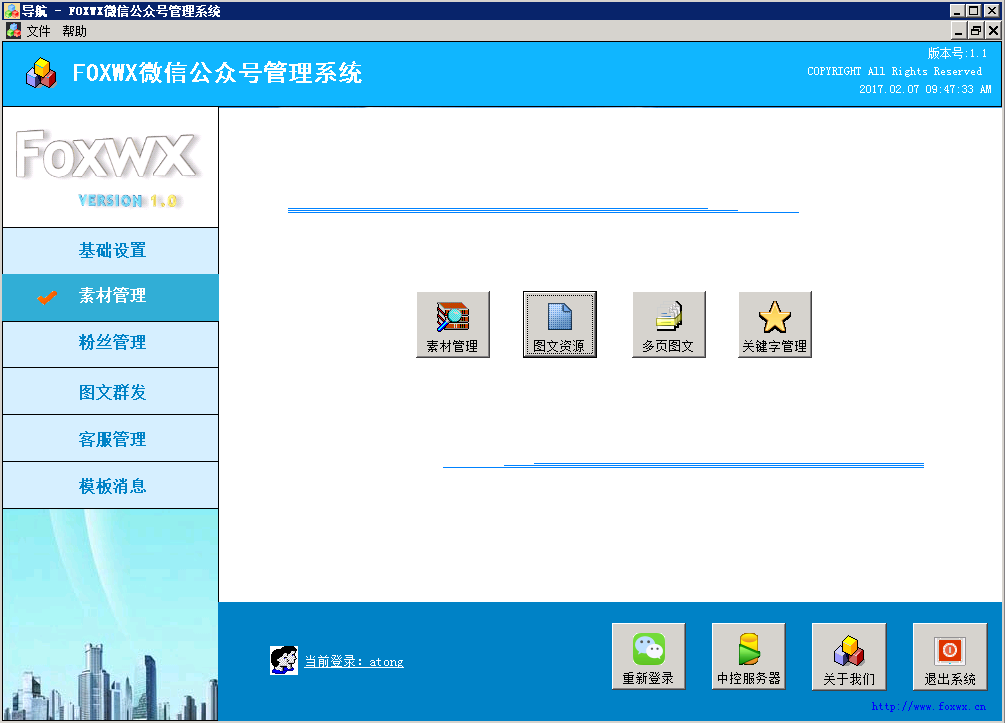Image resolution: width=1005 pixels, height=723 pixels.
Task: Click the 版本号:1.1 text
Action: pos(957,53)
